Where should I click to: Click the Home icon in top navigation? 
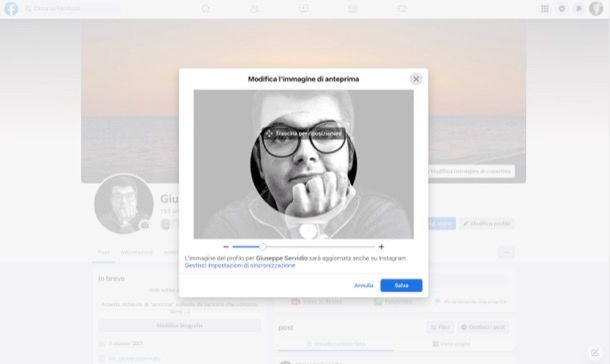point(205,9)
